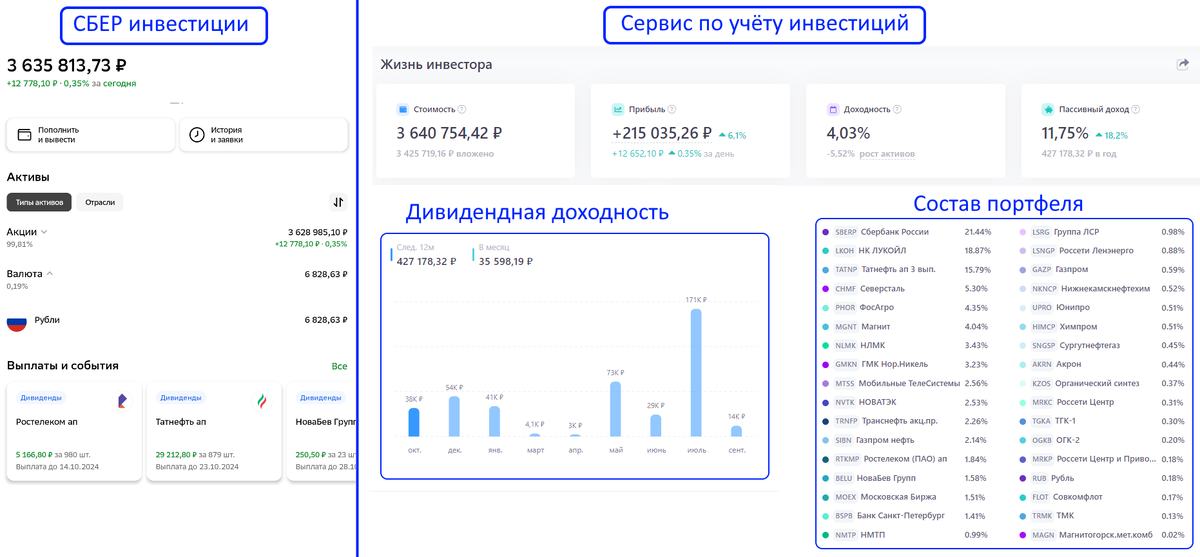Click the Россети Ленэнерго holding name
Screen dimensions: 1200x557
coord(1097,251)
